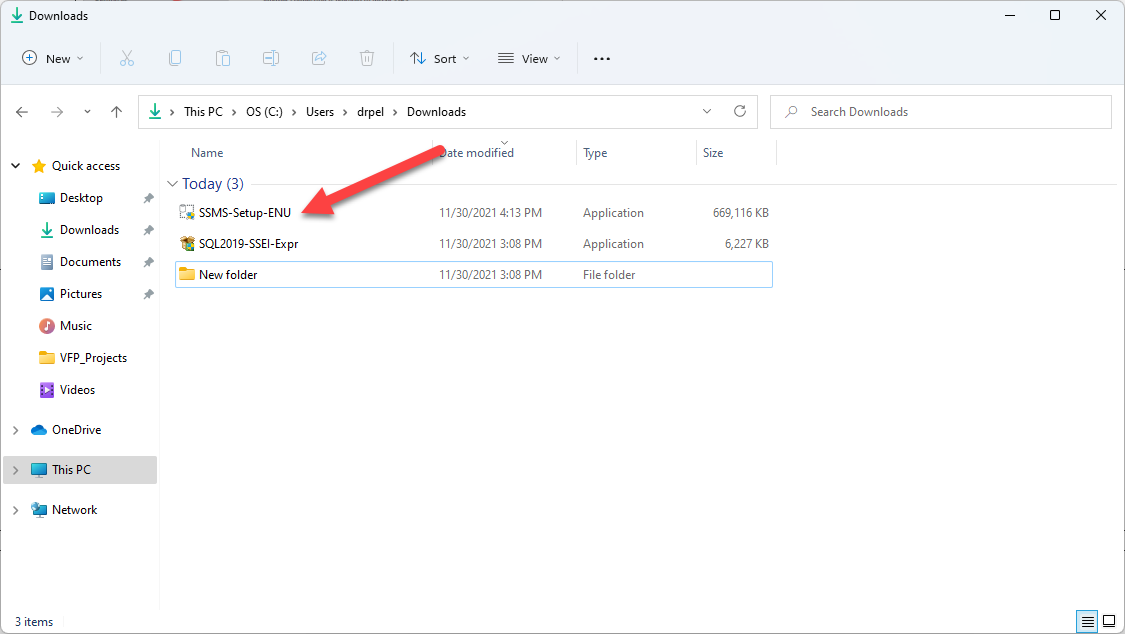Sort by the Name column header
This screenshot has width=1125, height=634.
point(207,153)
